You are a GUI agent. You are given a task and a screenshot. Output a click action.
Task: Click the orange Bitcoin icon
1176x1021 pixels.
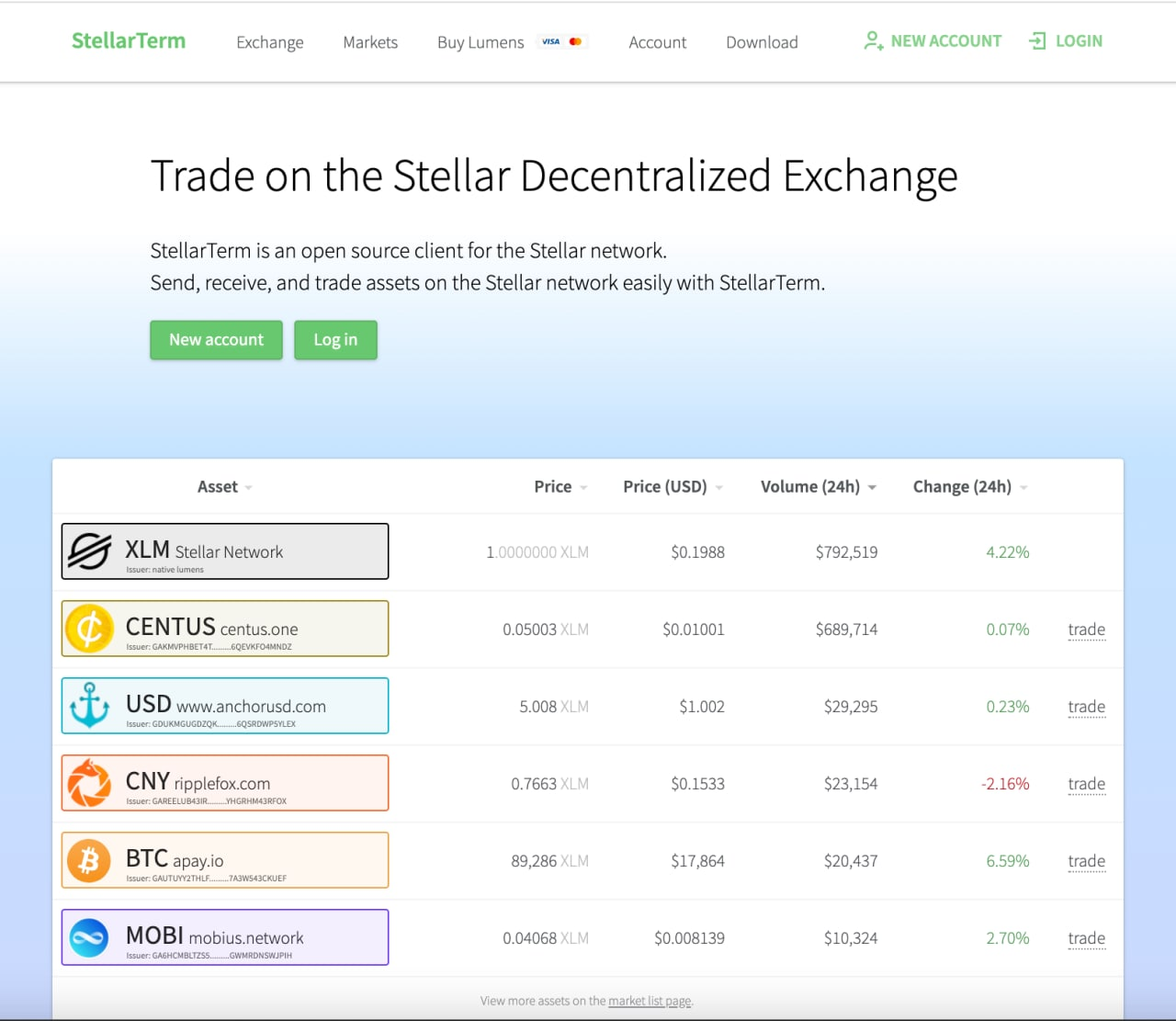[90, 860]
